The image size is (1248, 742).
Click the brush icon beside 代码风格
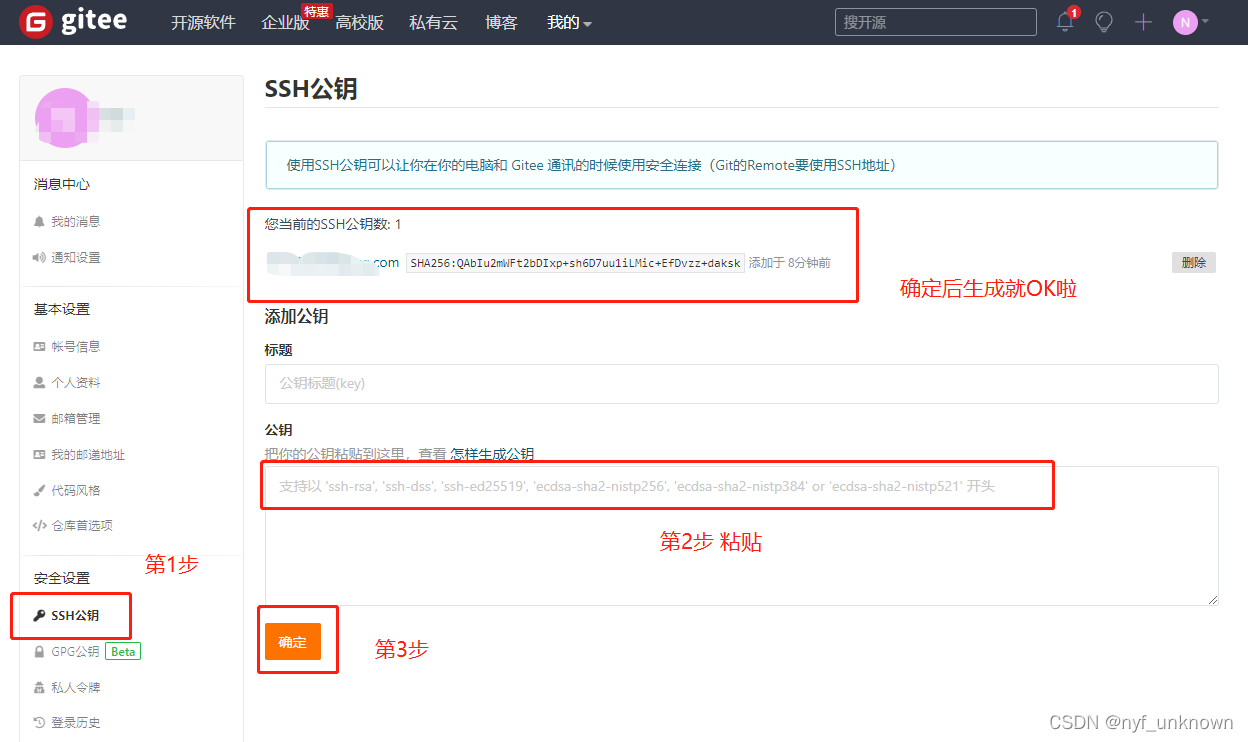click(39, 490)
